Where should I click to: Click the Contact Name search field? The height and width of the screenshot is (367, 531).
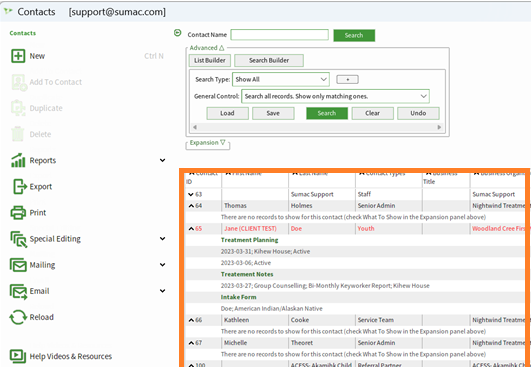pyautogui.click(x=280, y=35)
